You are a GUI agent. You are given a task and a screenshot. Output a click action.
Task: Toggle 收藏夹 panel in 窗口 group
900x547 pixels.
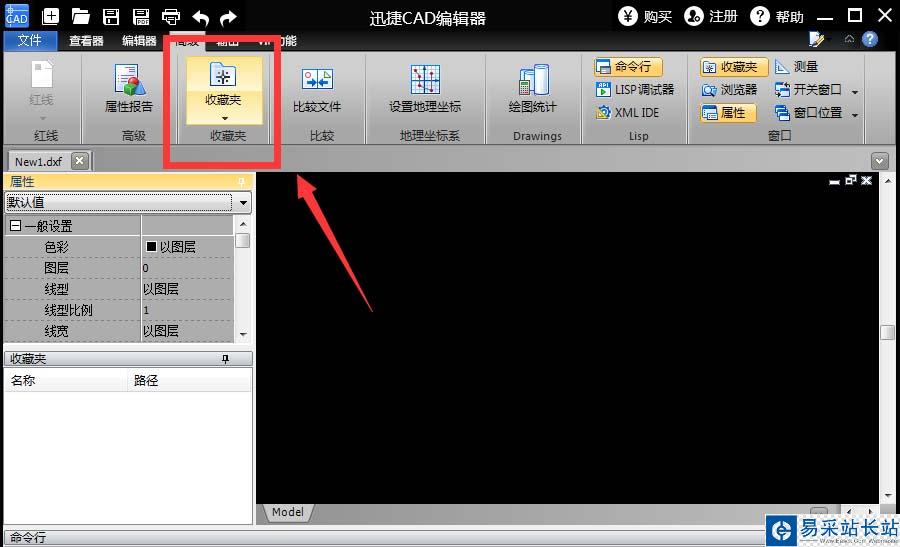pyautogui.click(x=734, y=67)
